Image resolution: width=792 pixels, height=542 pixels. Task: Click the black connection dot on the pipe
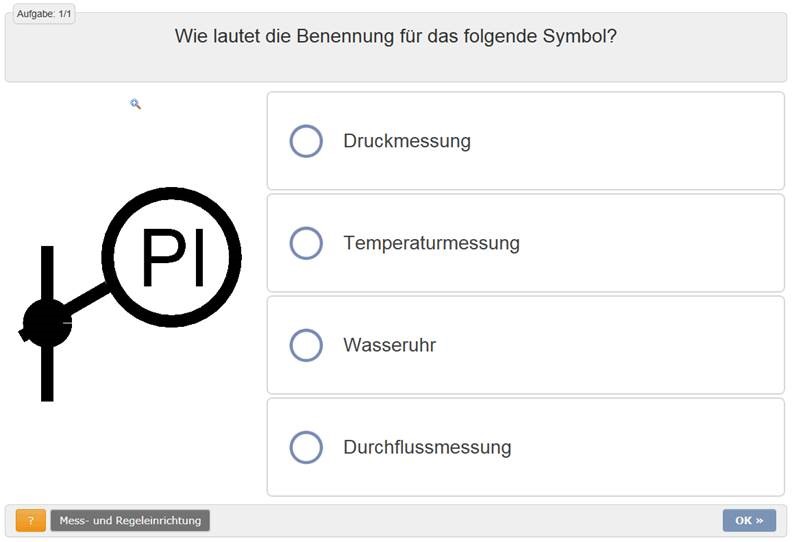(46, 323)
